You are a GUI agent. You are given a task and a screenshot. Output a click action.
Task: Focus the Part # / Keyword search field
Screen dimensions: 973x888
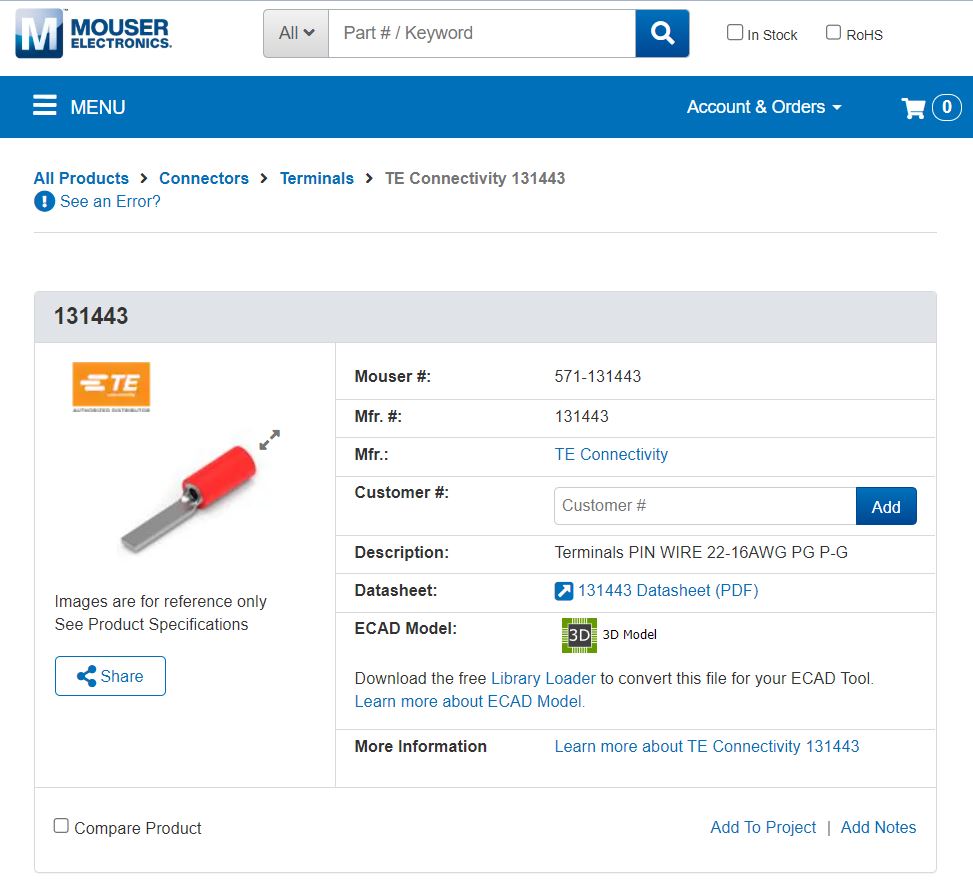click(482, 33)
